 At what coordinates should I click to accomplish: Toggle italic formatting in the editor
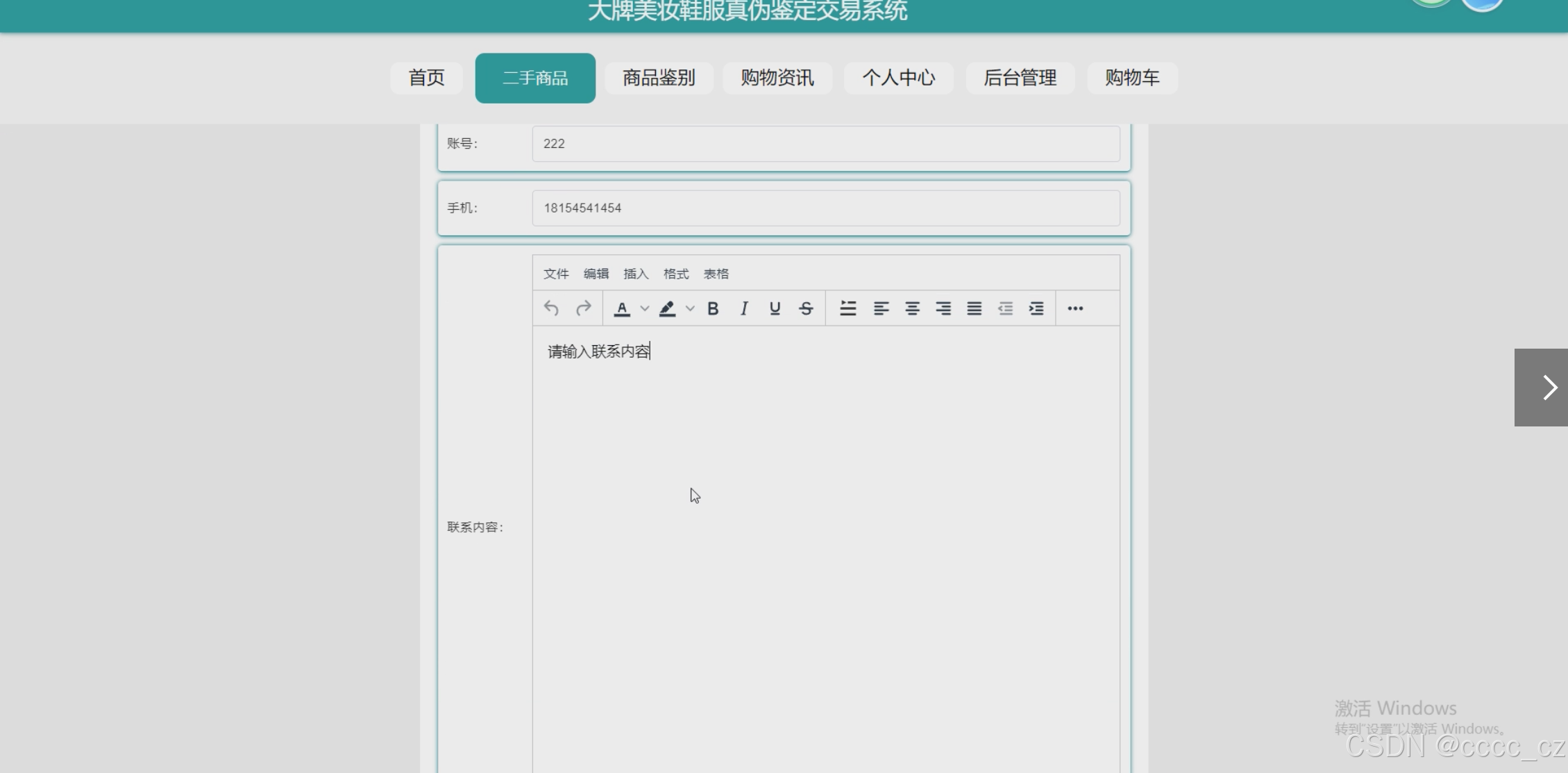744,308
